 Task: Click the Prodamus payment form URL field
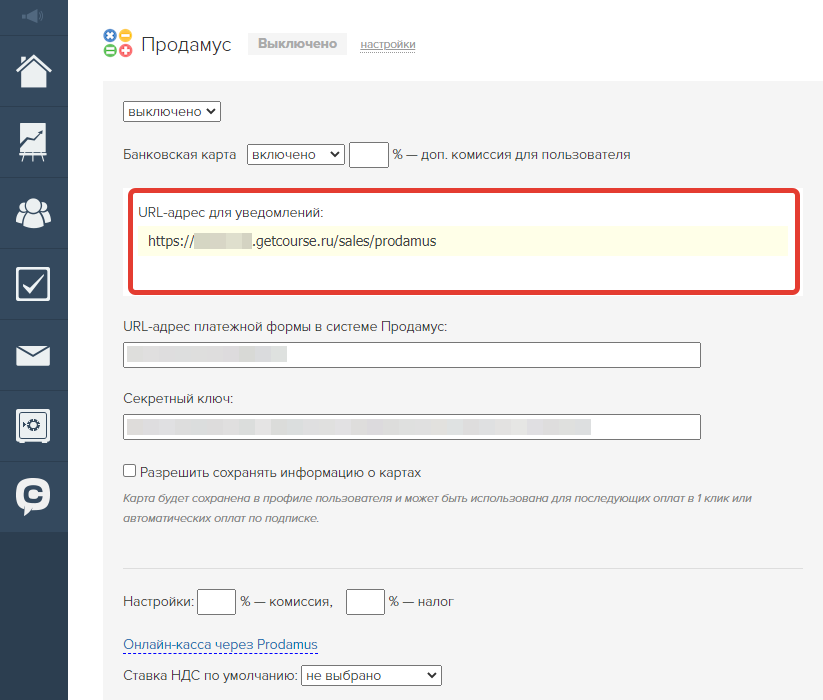tap(412, 355)
